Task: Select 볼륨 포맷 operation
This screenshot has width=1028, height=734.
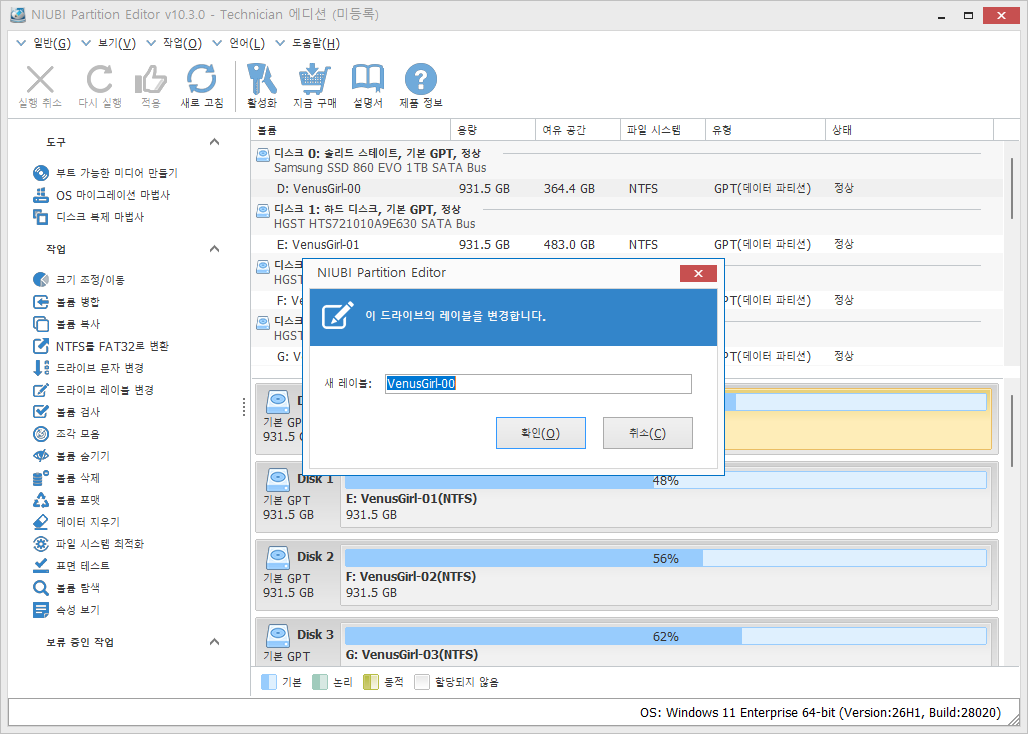Action: pos(66,500)
